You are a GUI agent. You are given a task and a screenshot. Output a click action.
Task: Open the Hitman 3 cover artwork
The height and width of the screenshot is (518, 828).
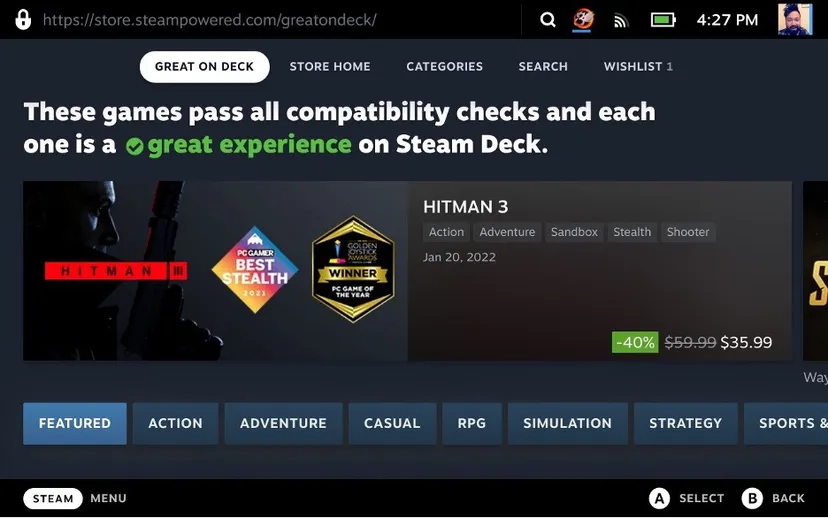[x=215, y=271]
